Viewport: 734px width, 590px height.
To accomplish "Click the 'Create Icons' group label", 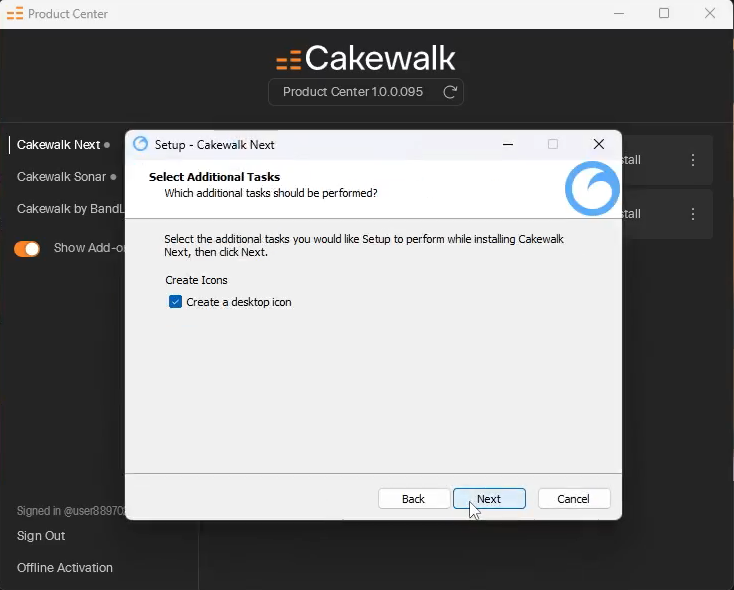I will [x=196, y=280].
